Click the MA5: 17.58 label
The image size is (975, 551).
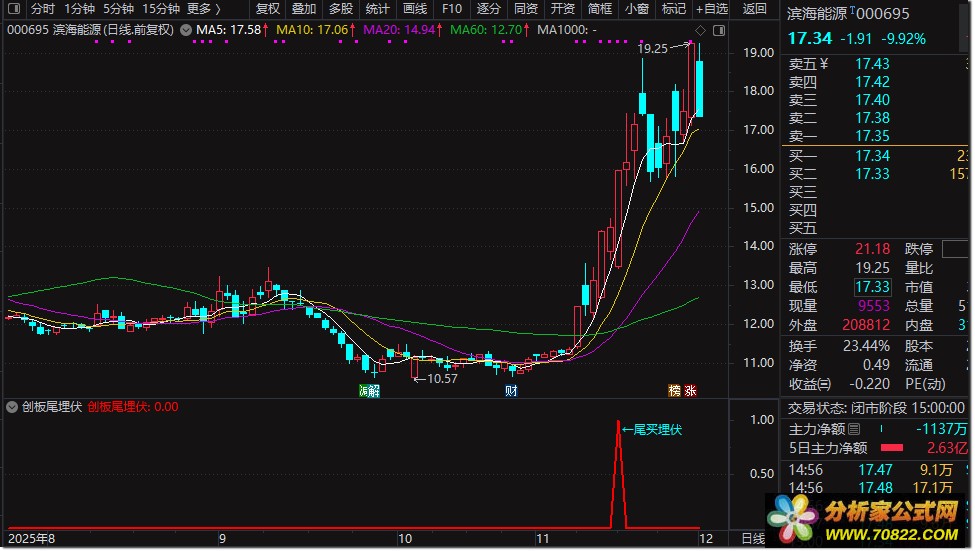[x=229, y=30]
